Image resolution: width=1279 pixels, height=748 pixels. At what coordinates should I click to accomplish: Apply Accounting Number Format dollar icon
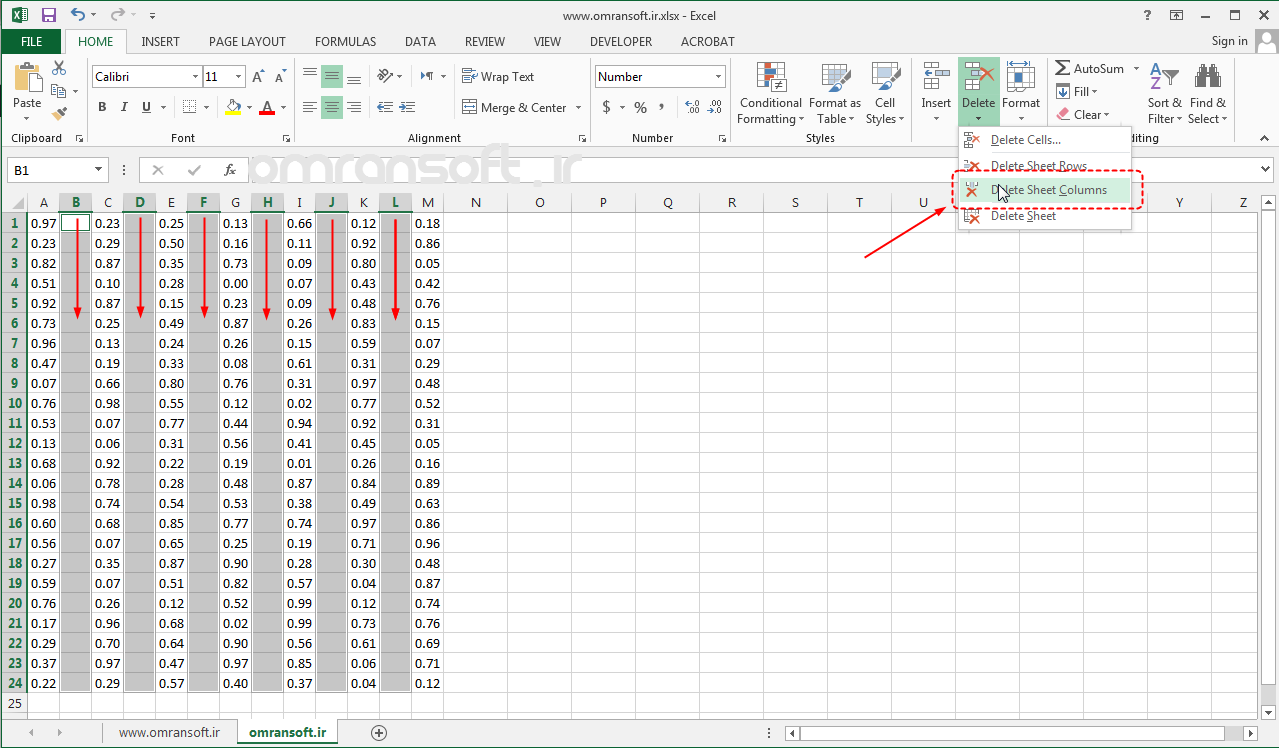coord(607,107)
